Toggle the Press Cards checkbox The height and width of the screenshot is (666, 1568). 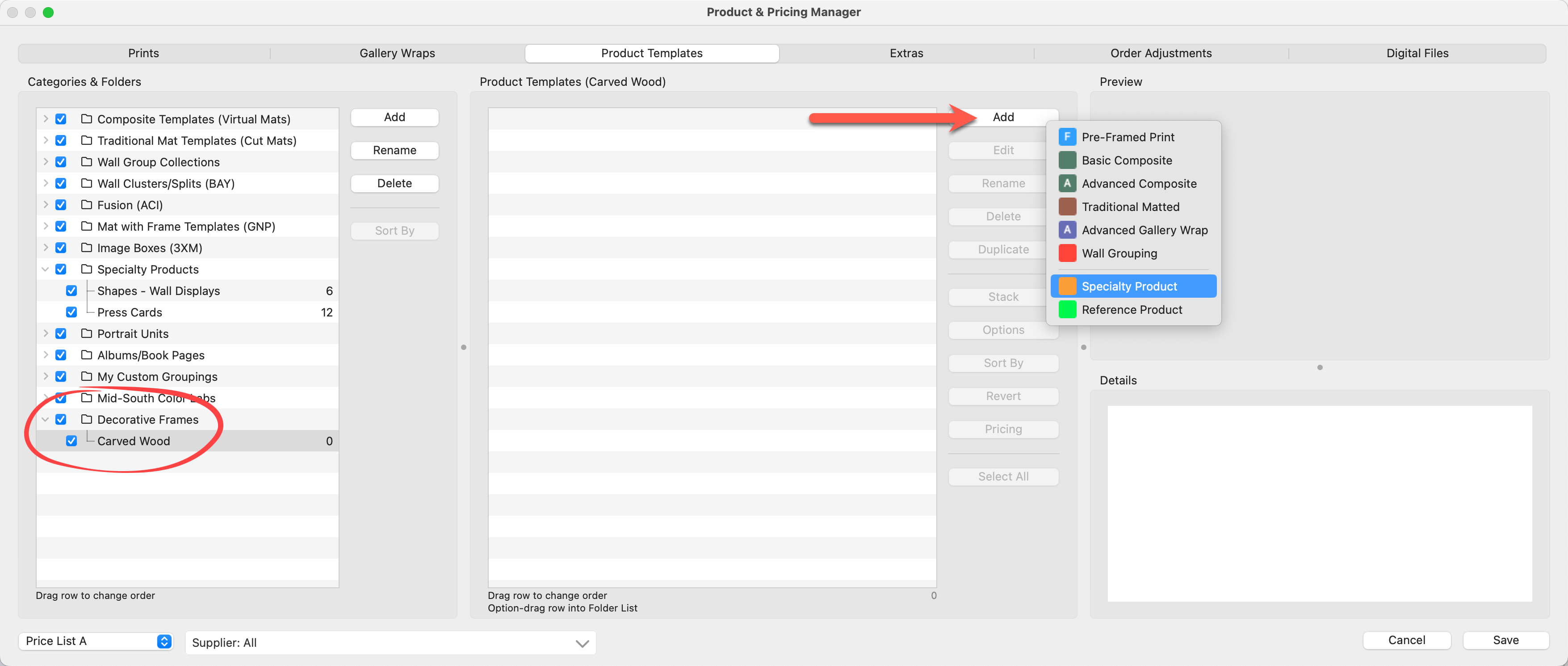click(71, 312)
